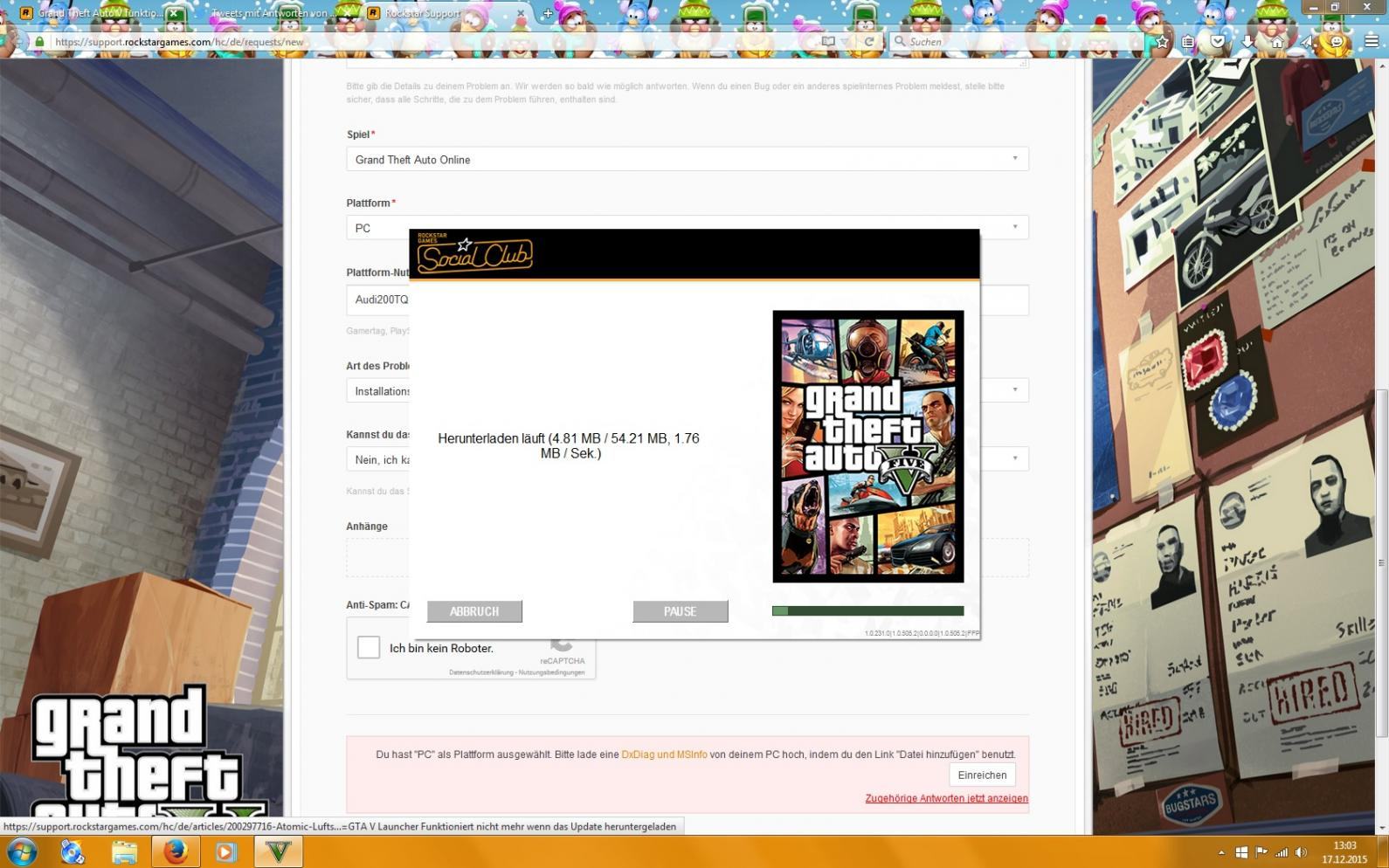
Task: Click the volume speaker tray icon
Action: (1301, 852)
